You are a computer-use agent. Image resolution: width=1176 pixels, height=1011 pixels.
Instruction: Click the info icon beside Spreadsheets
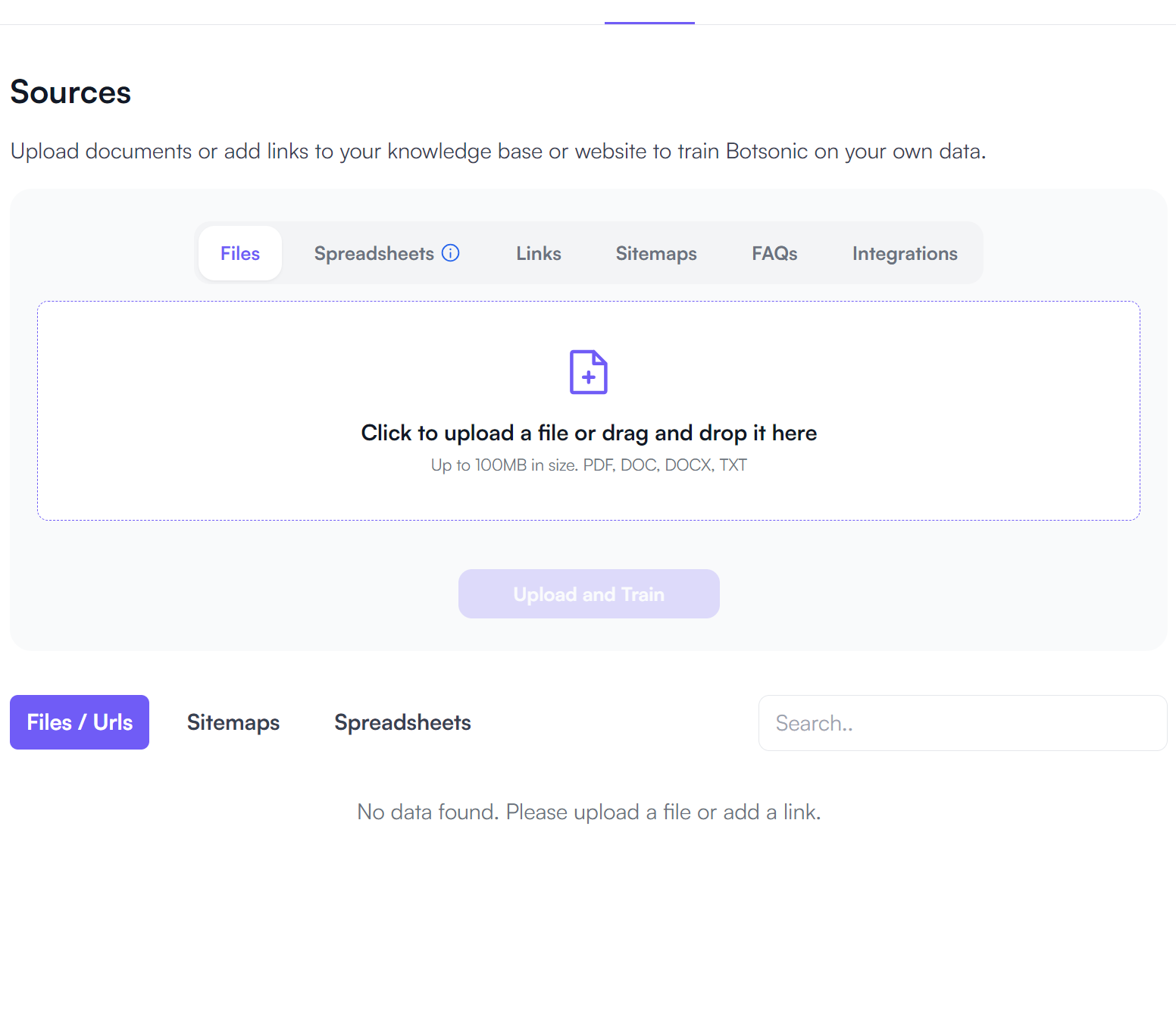(x=451, y=253)
